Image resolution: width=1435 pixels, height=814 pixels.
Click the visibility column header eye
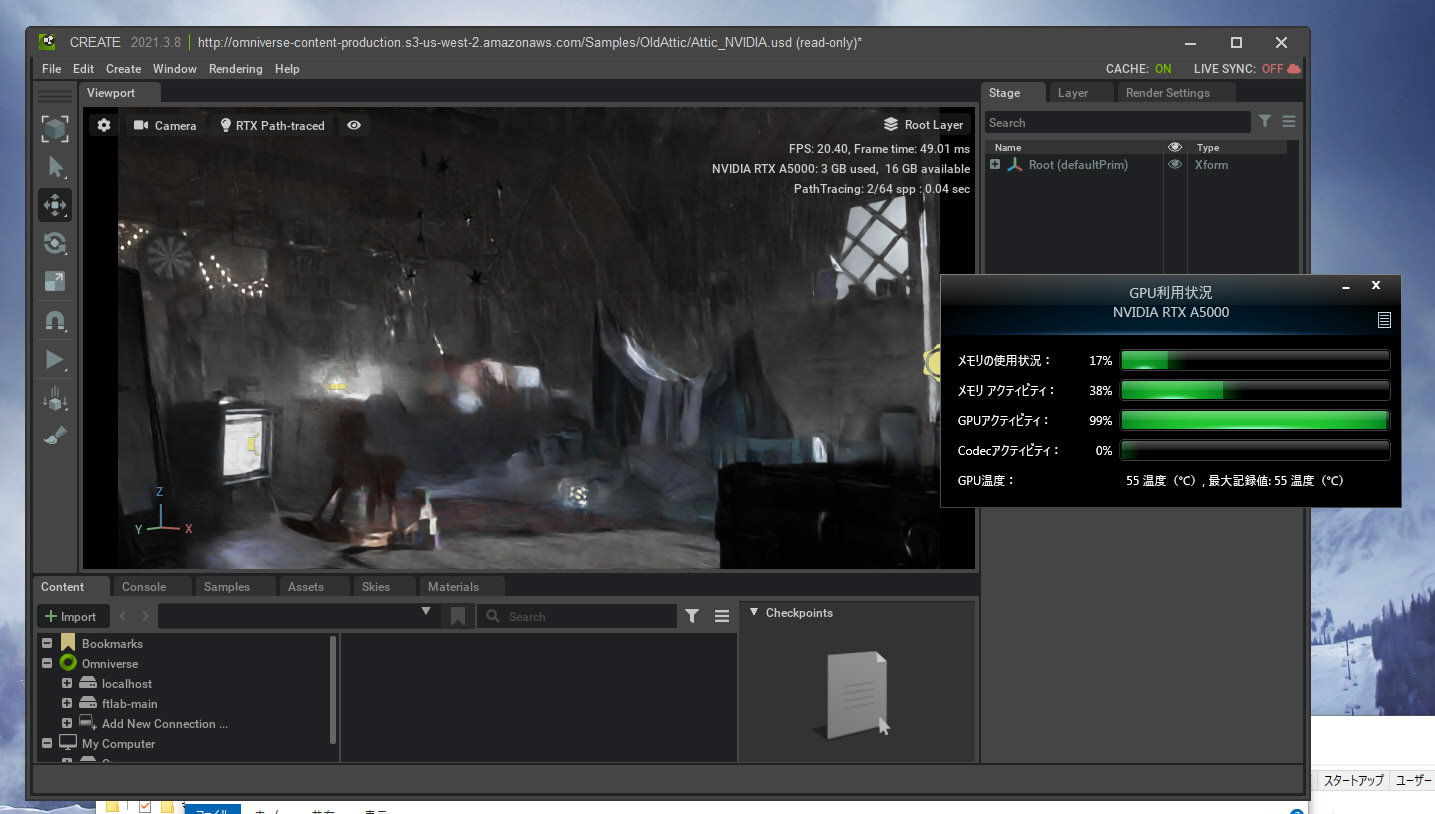[1175, 147]
